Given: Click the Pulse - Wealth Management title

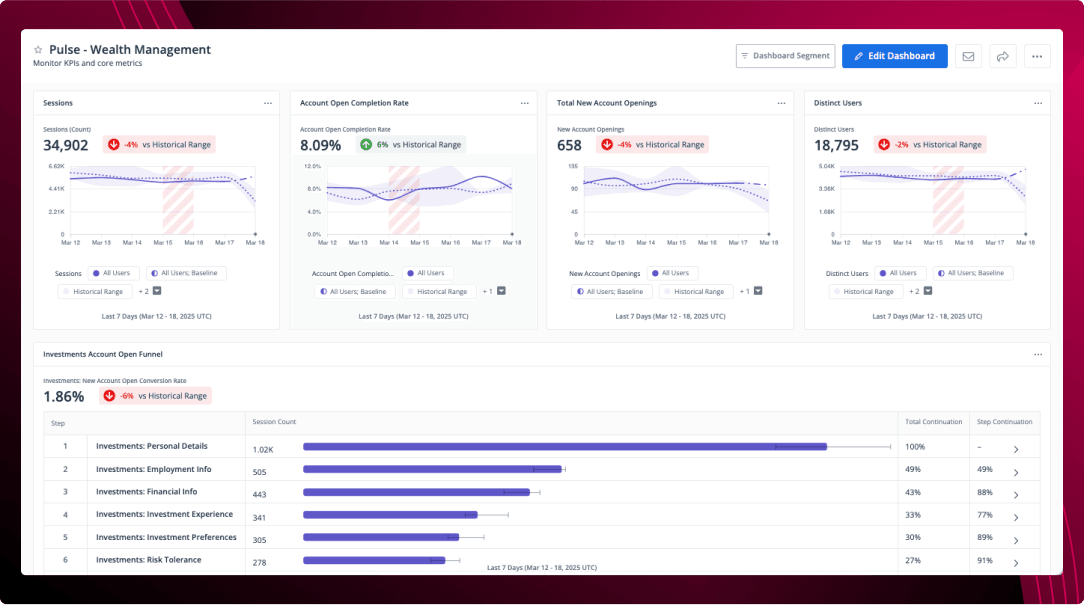Looking at the screenshot, I should 130,49.
